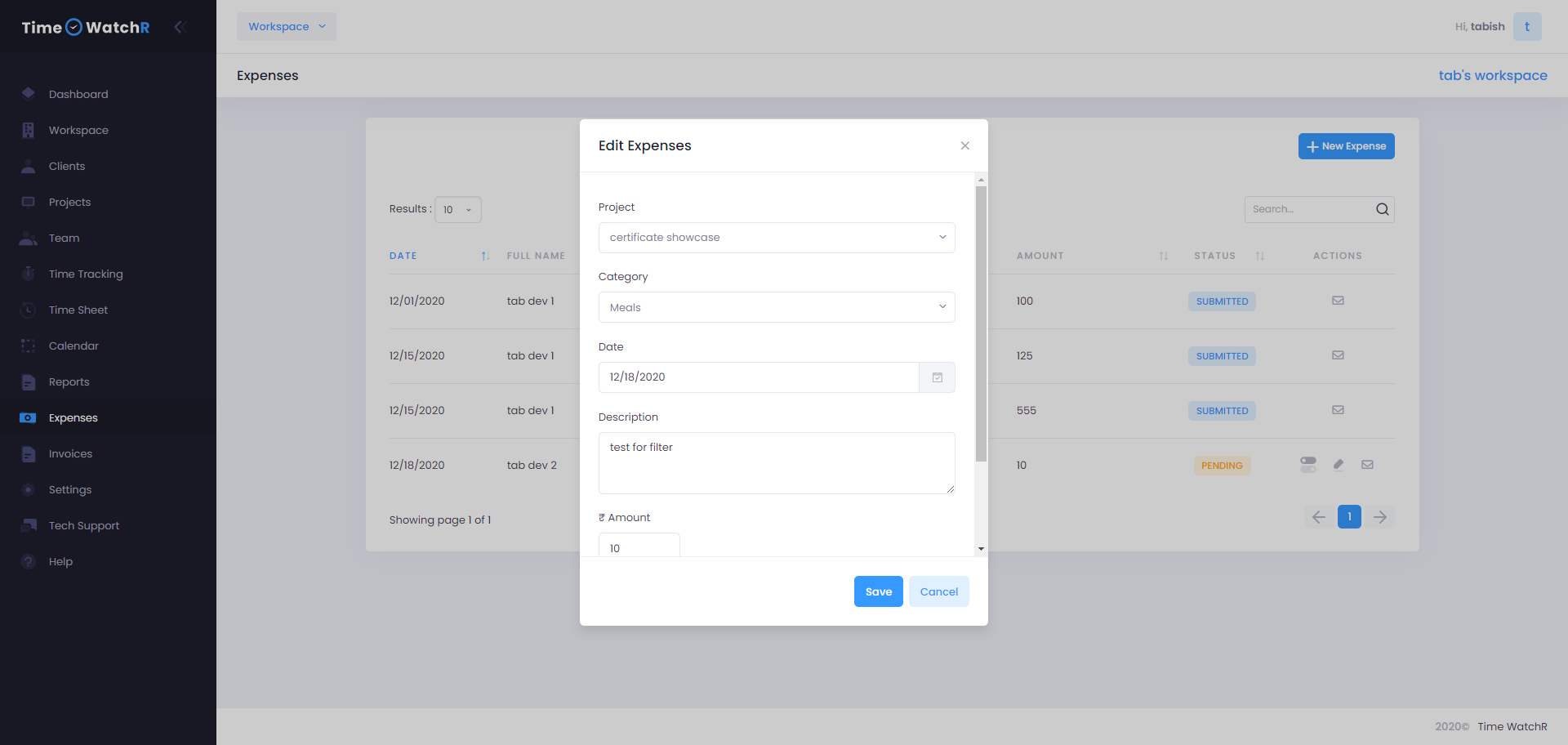Click the Projects icon in sidebar
The height and width of the screenshot is (745, 1568).
coord(29,202)
